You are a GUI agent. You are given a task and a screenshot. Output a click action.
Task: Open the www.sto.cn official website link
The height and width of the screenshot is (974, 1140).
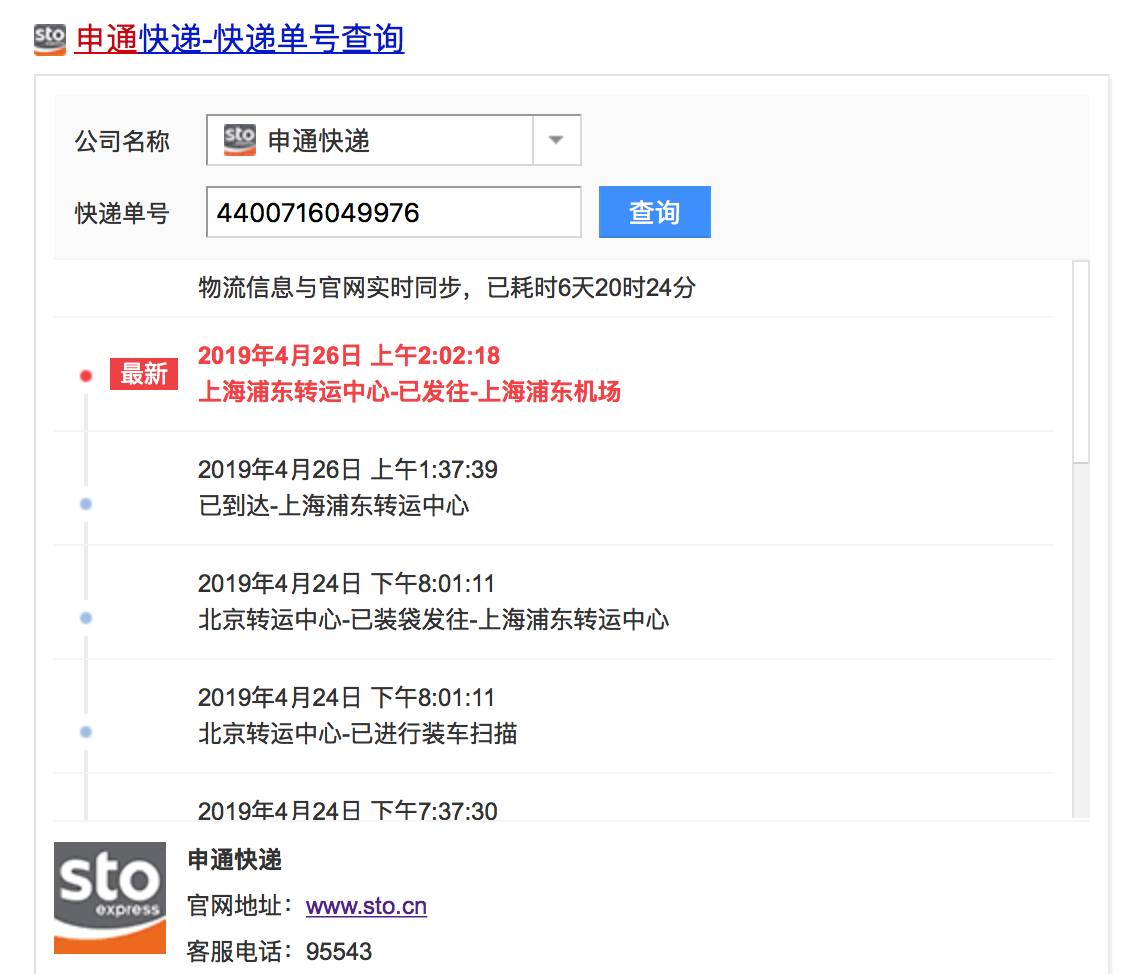(x=366, y=906)
